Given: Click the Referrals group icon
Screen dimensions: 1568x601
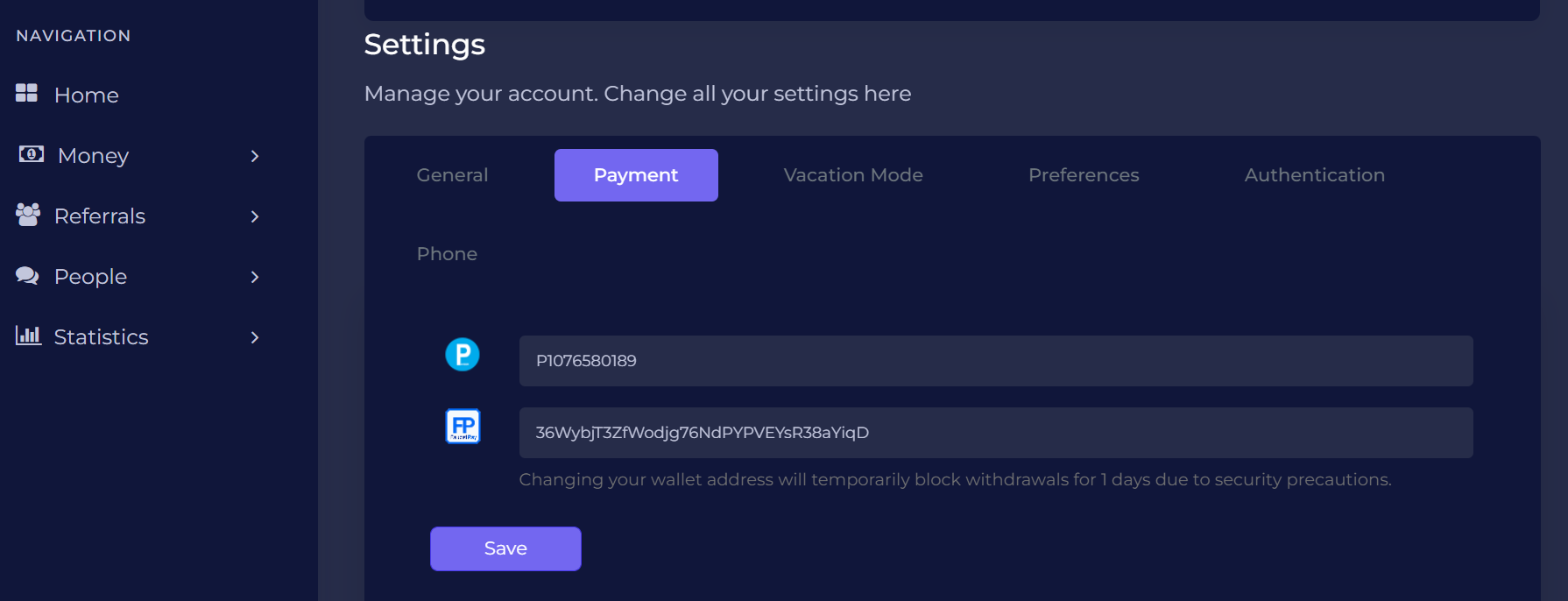Looking at the screenshot, I should tap(28, 215).
